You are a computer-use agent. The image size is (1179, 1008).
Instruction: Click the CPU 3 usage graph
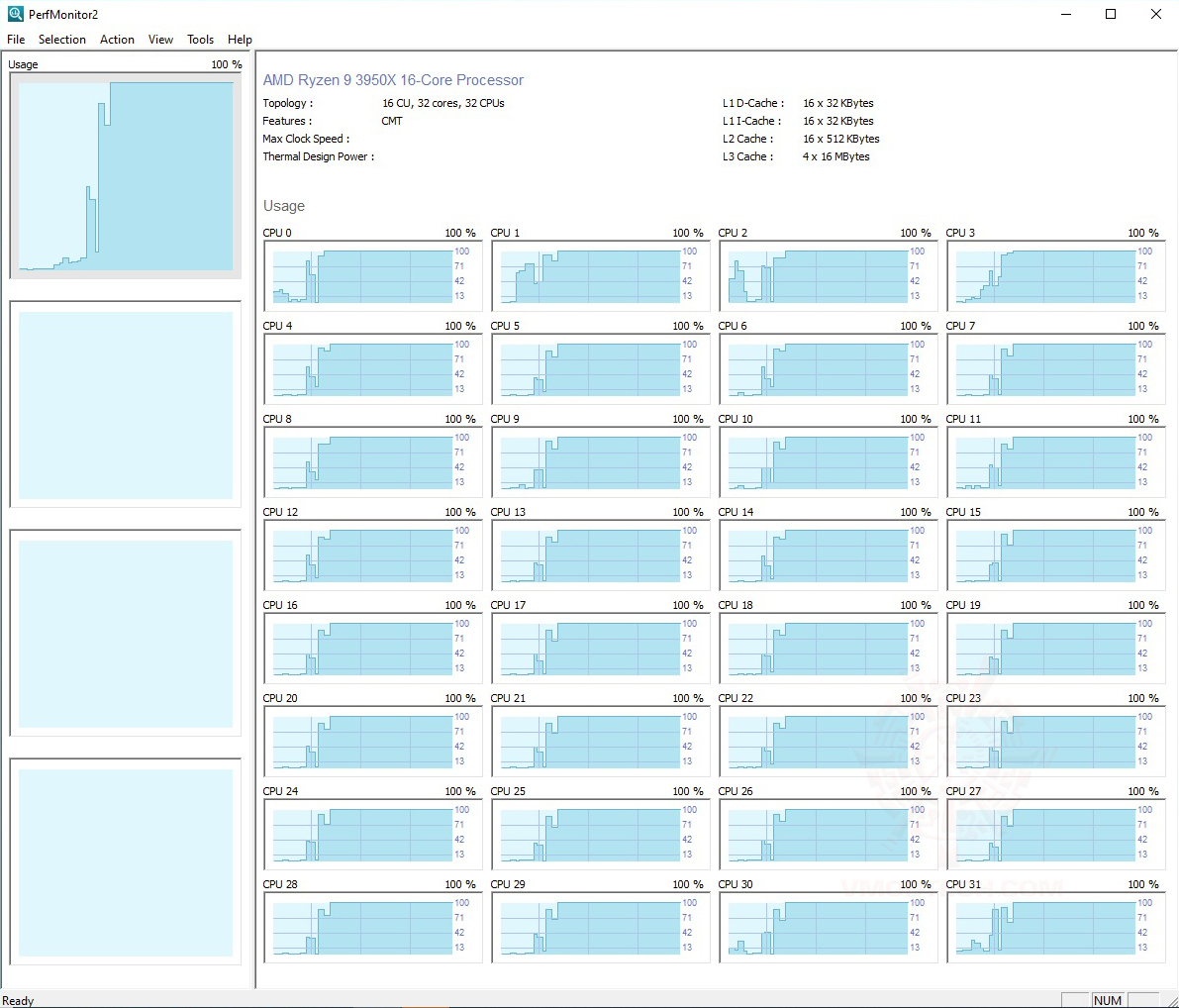[1056, 276]
